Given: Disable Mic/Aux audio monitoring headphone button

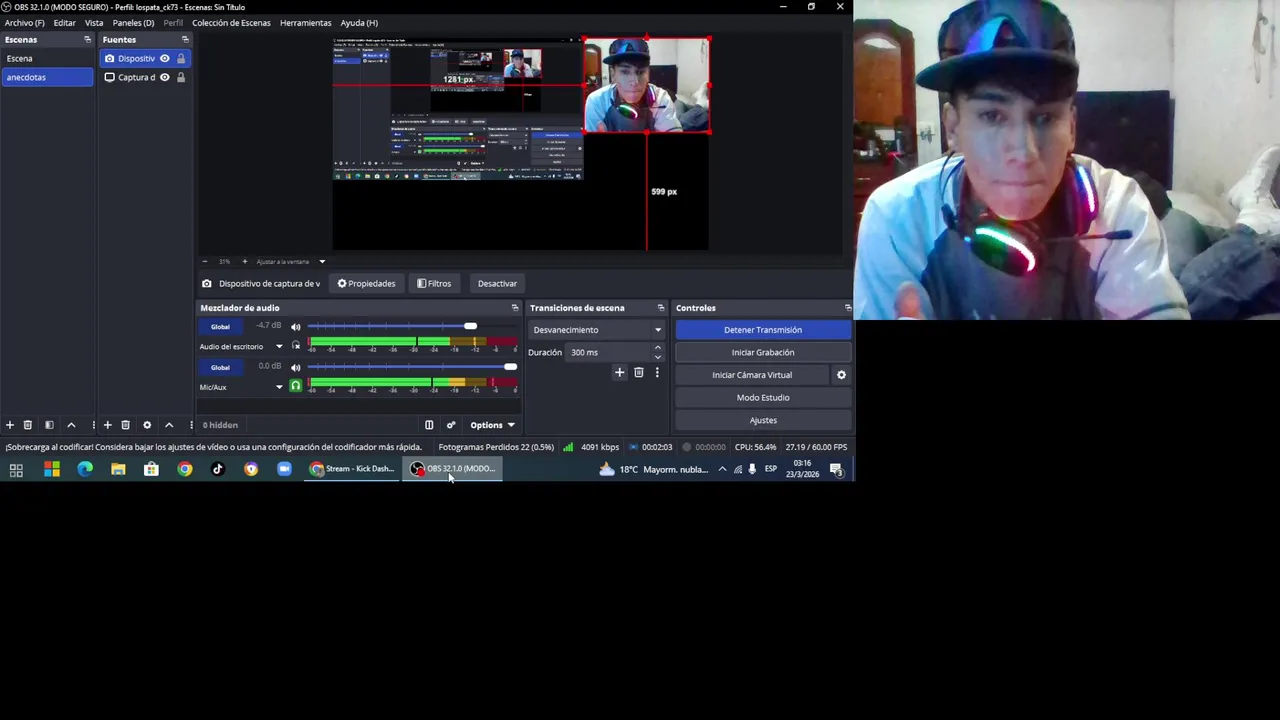Looking at the screenshot, I should (295, 386).
